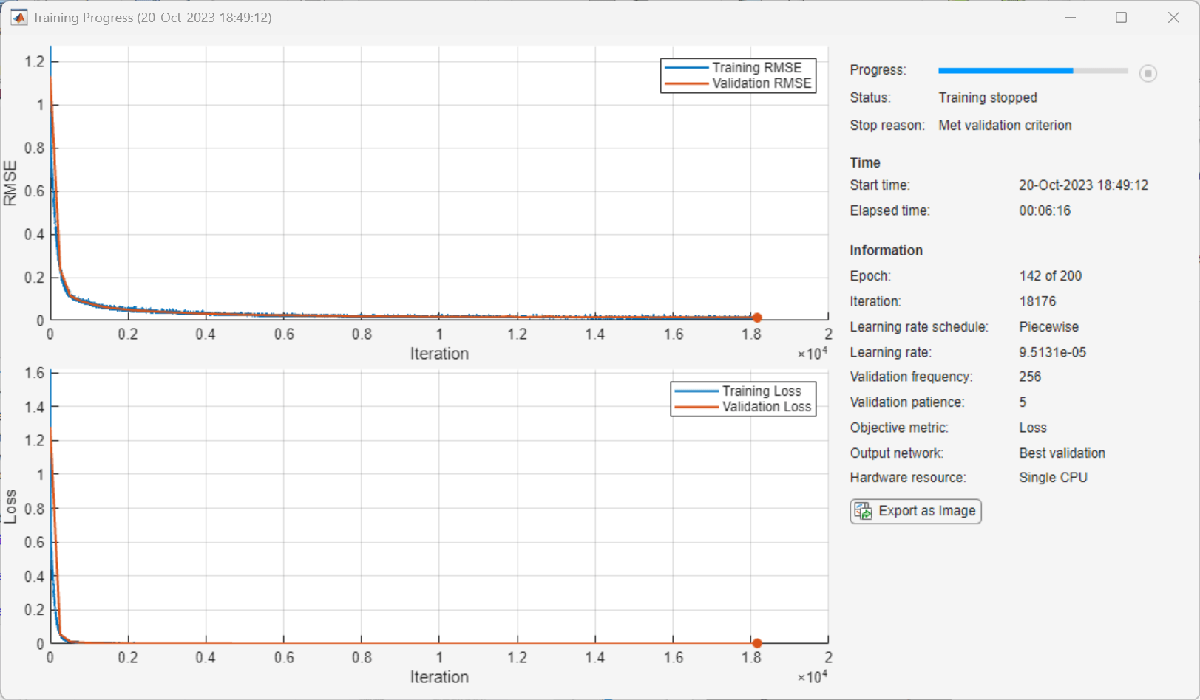Click the RMSE y-axis label

(11, 183)
